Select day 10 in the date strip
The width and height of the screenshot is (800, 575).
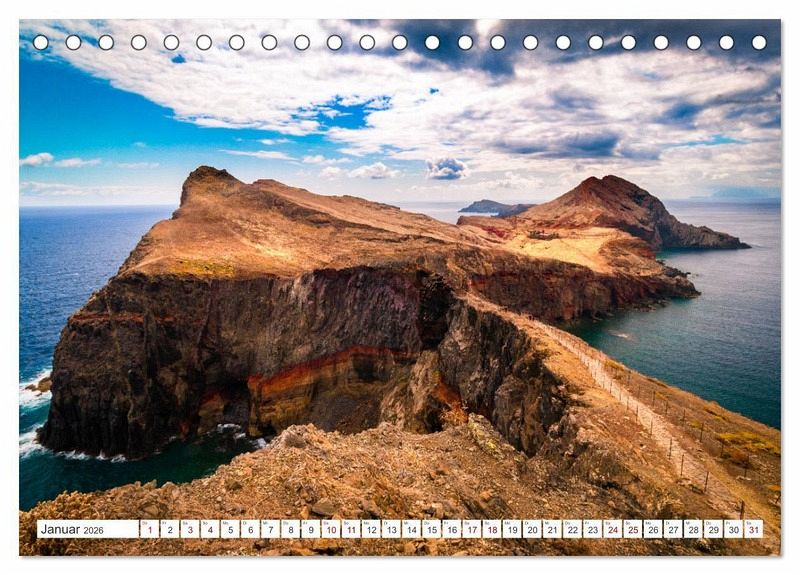[x=331, y=529]
